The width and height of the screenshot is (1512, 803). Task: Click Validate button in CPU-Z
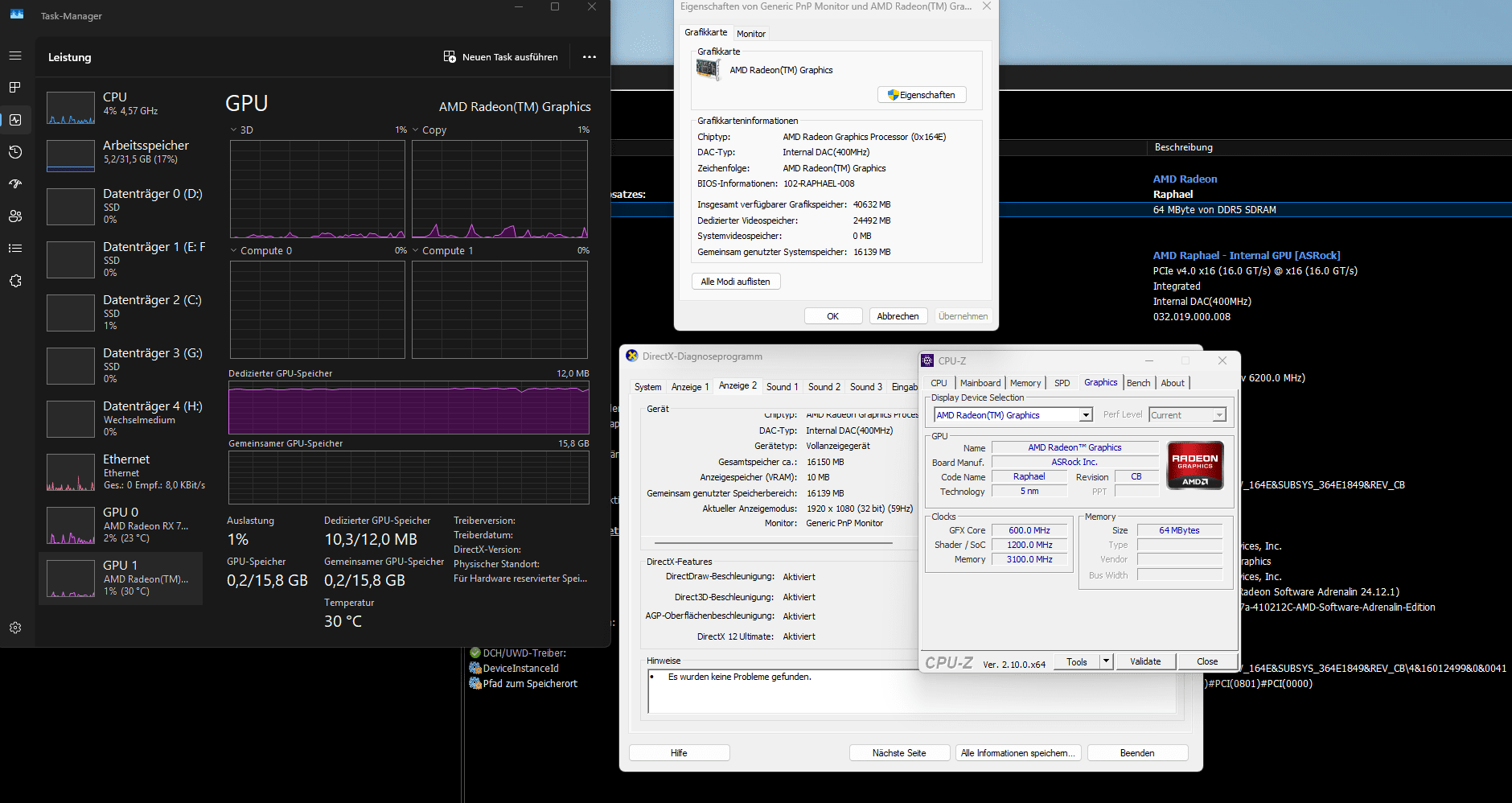tap(1145, 661)
